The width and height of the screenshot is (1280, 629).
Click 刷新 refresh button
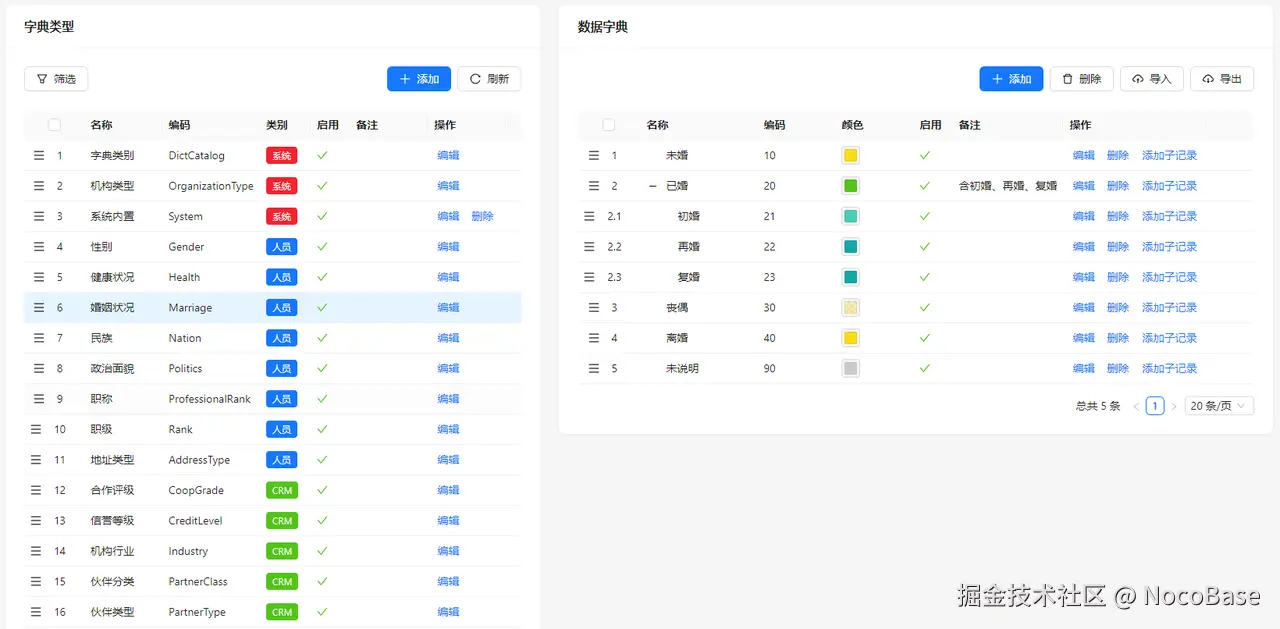pos(489,79)
